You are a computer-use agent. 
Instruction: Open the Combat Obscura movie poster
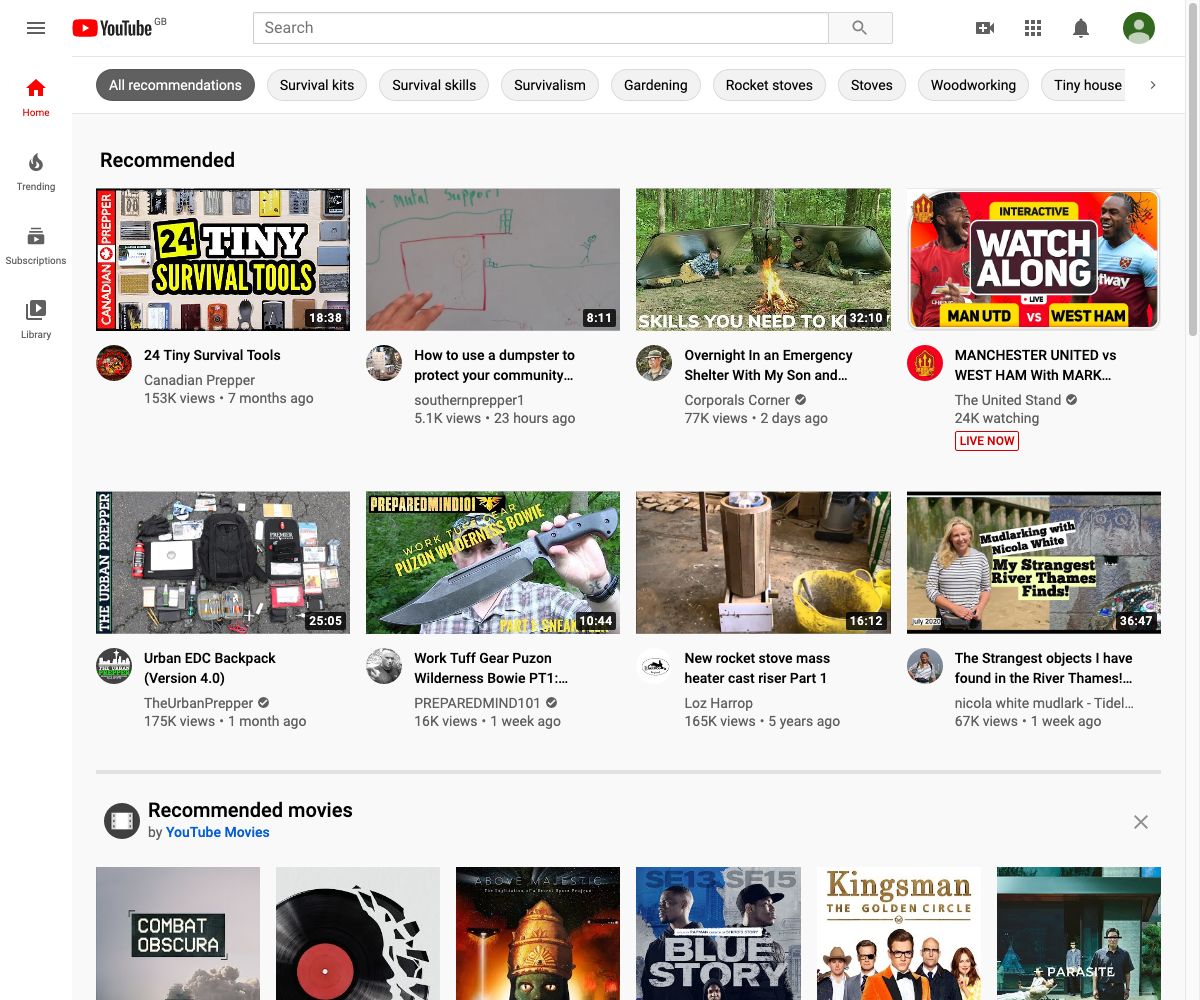178,933
